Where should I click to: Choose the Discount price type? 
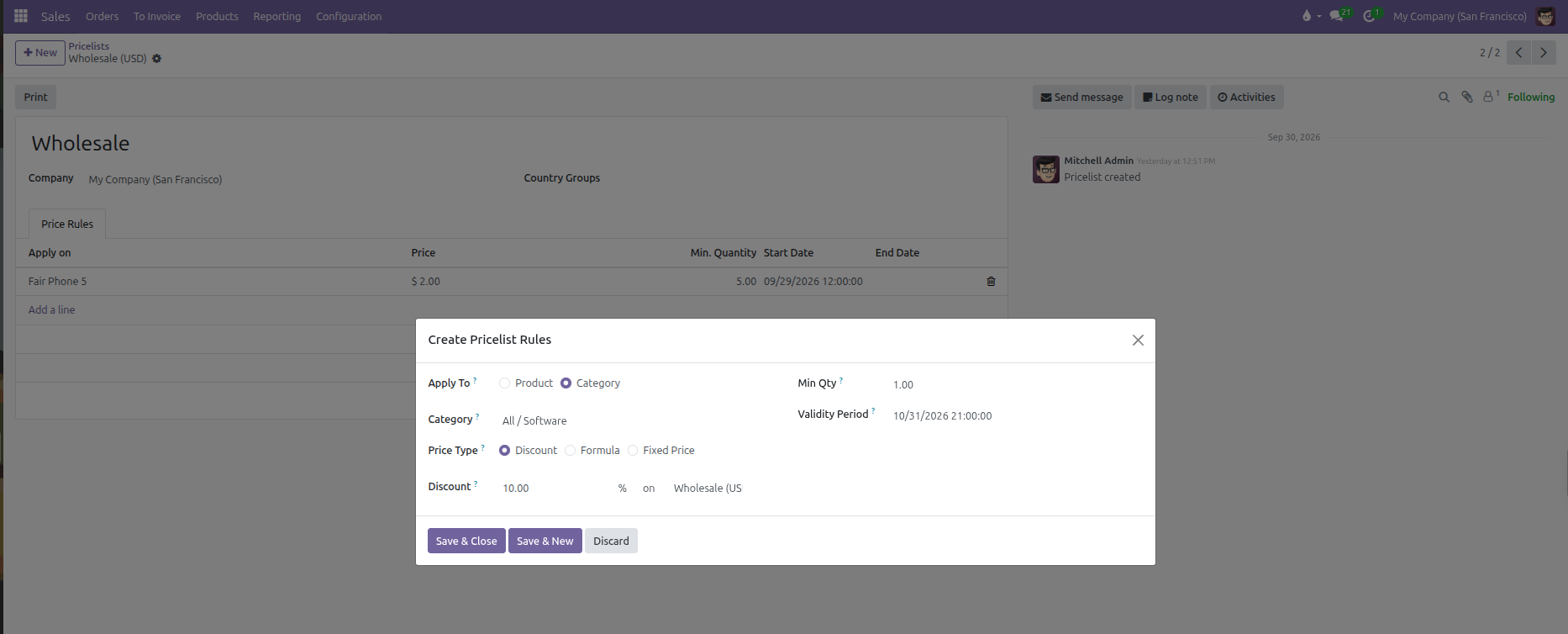pyautogui.click(x=504, y=451)
